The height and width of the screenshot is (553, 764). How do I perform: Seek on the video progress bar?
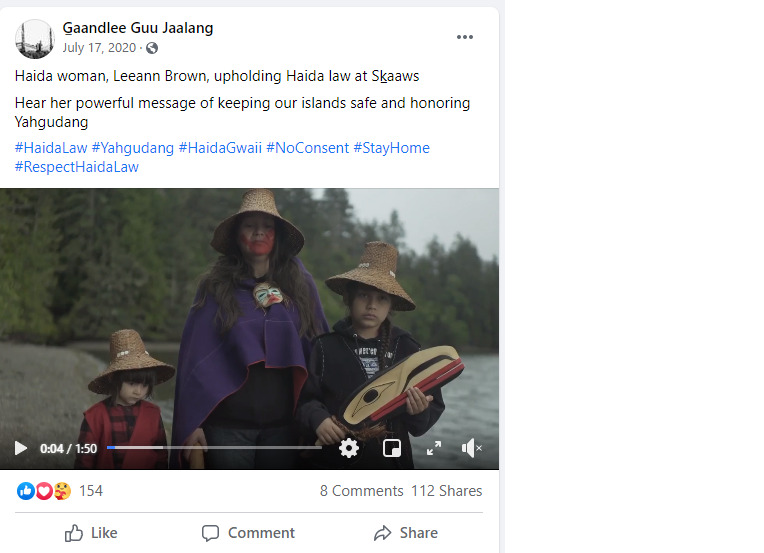215,448
